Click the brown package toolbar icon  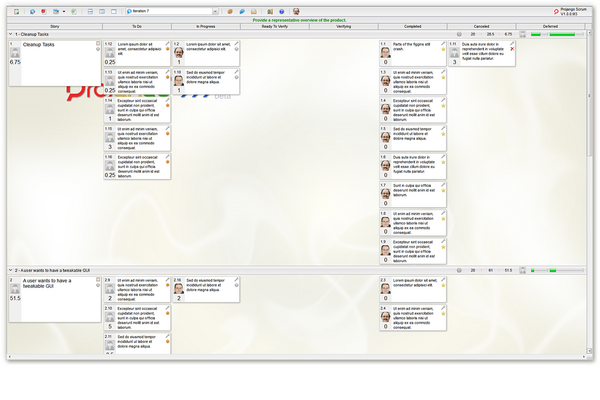click(230, 11)
